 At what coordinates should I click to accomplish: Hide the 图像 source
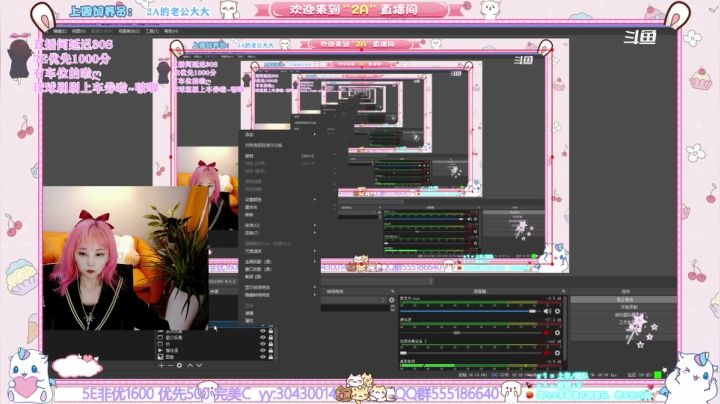(263, 357)
